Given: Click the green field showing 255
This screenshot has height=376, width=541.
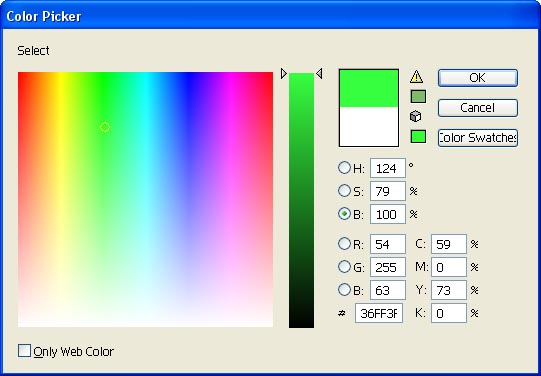Looking at the screenshot, I should pyautogui.click(x=388, y=267).
